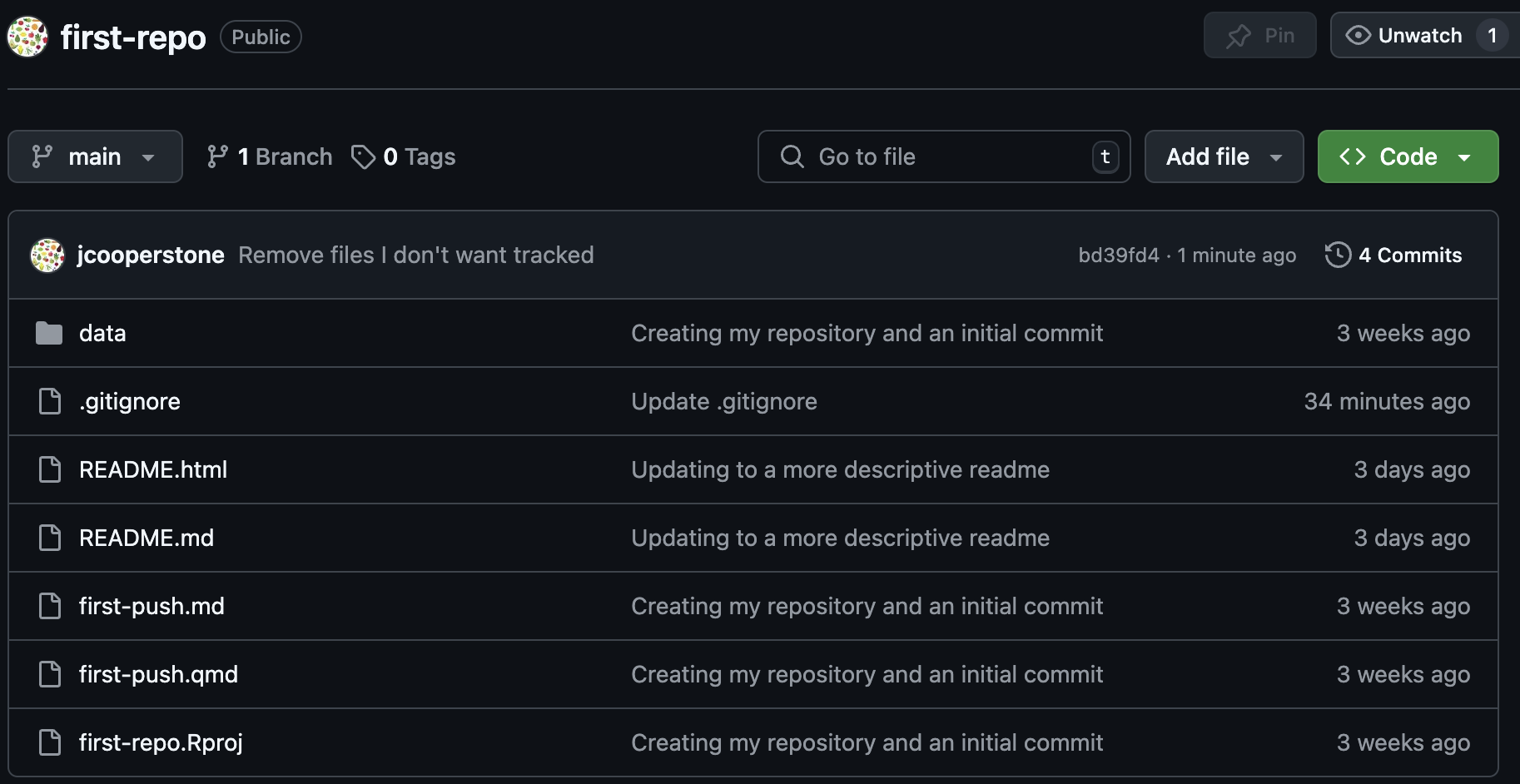Click the file icon beside .gitignore
The image size is (1520, 784).
tap(50, 401)
